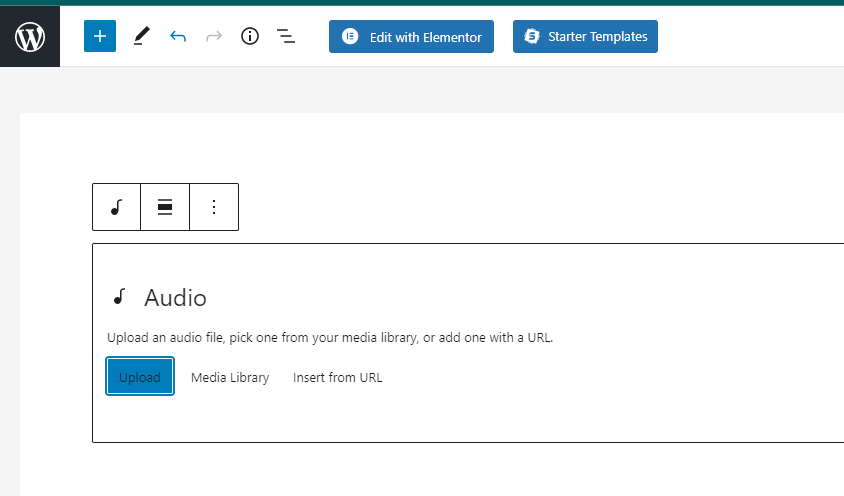This screenshot has width=844, height=496.
Task: Select the Tools pencil icon
Action: [x=141, y=36]
